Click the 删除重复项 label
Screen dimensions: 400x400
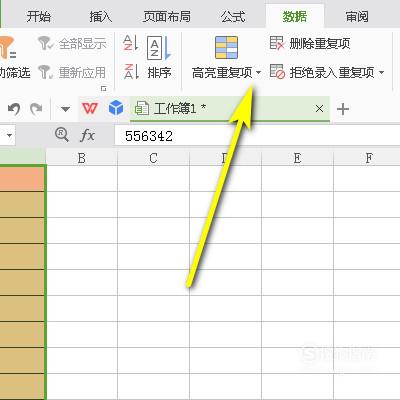click(320, 43)
